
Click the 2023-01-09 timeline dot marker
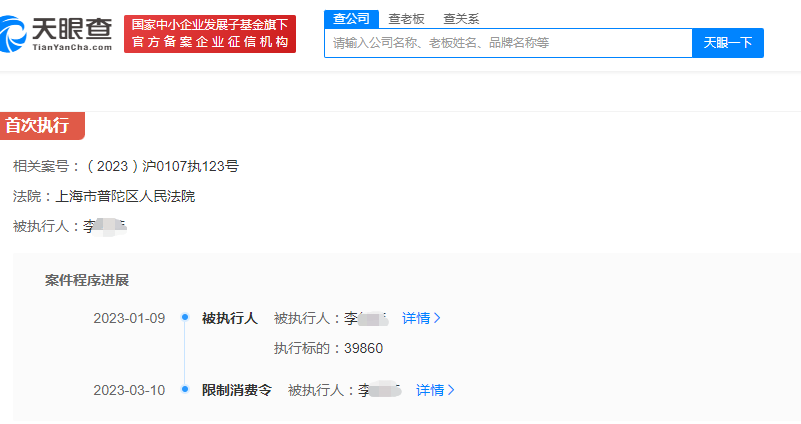pyautogui.click(x=185, y=317)
